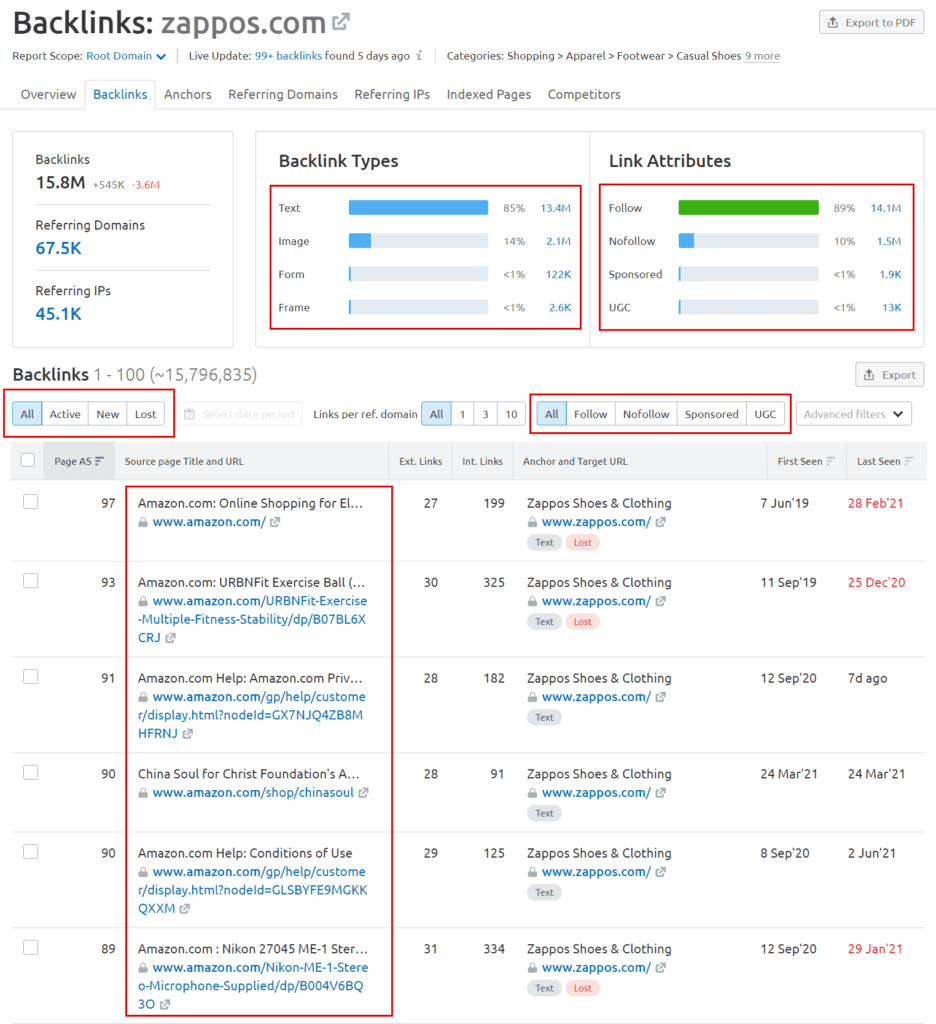Expand 9 more categories
Image resolution: width=936 pixels, height=1024 pixels.
pos(762,56)
